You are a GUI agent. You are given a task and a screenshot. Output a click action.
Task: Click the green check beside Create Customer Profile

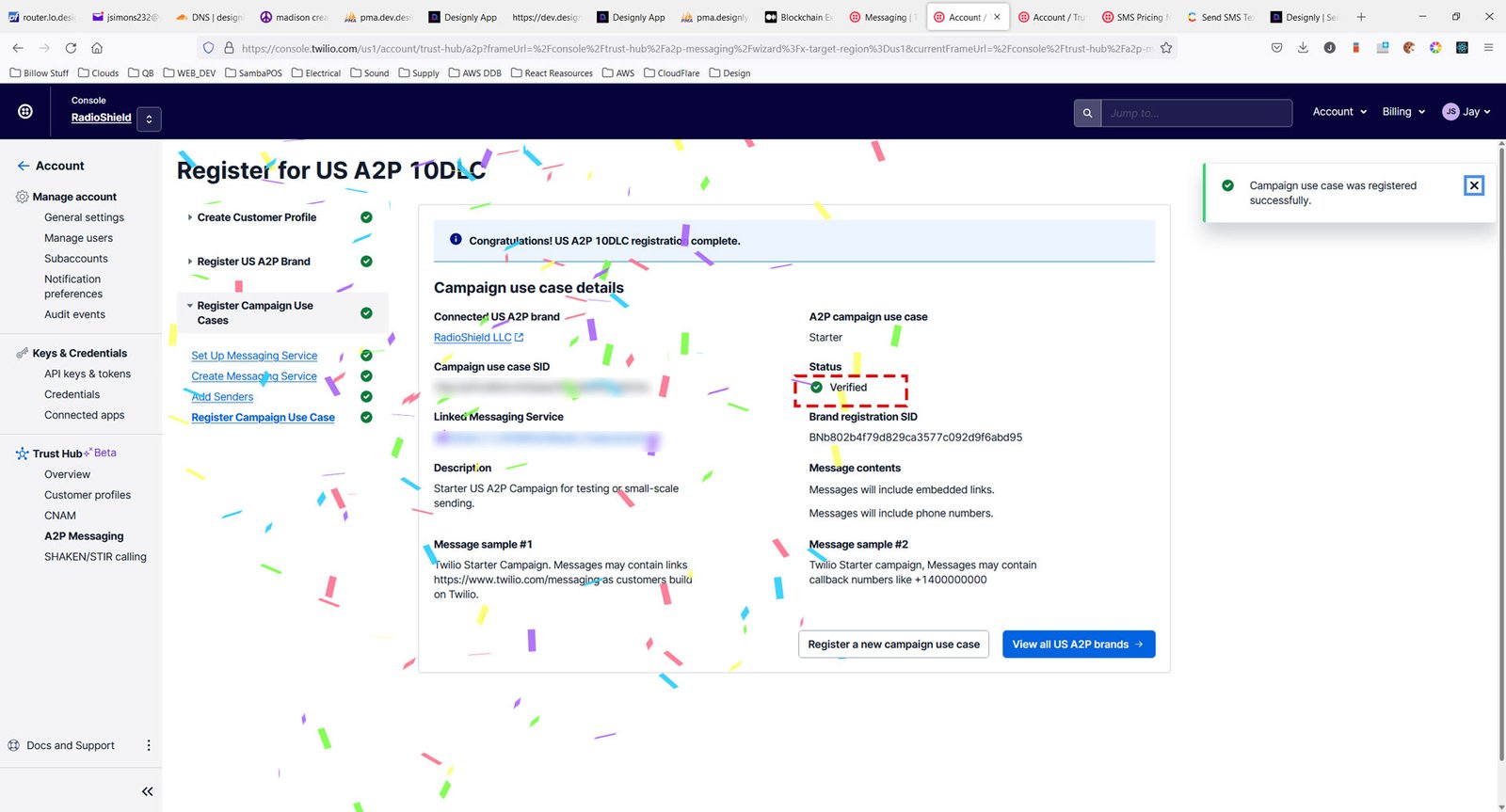(x=366, y=217)
